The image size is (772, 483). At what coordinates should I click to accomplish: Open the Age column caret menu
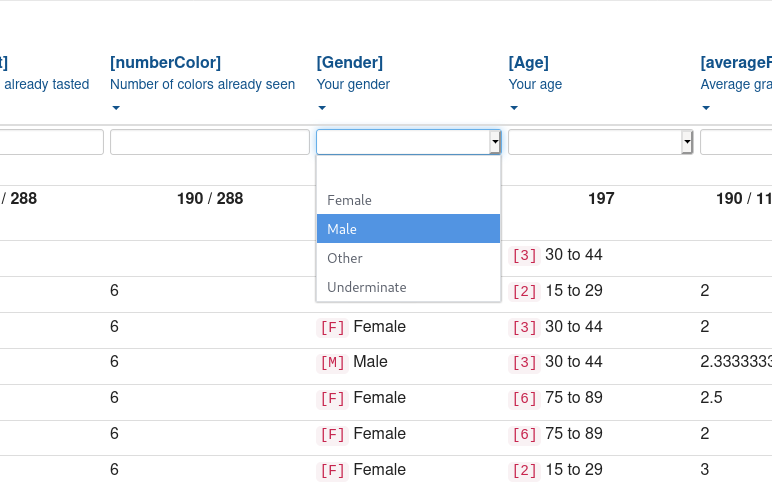[x=514, y=108]
